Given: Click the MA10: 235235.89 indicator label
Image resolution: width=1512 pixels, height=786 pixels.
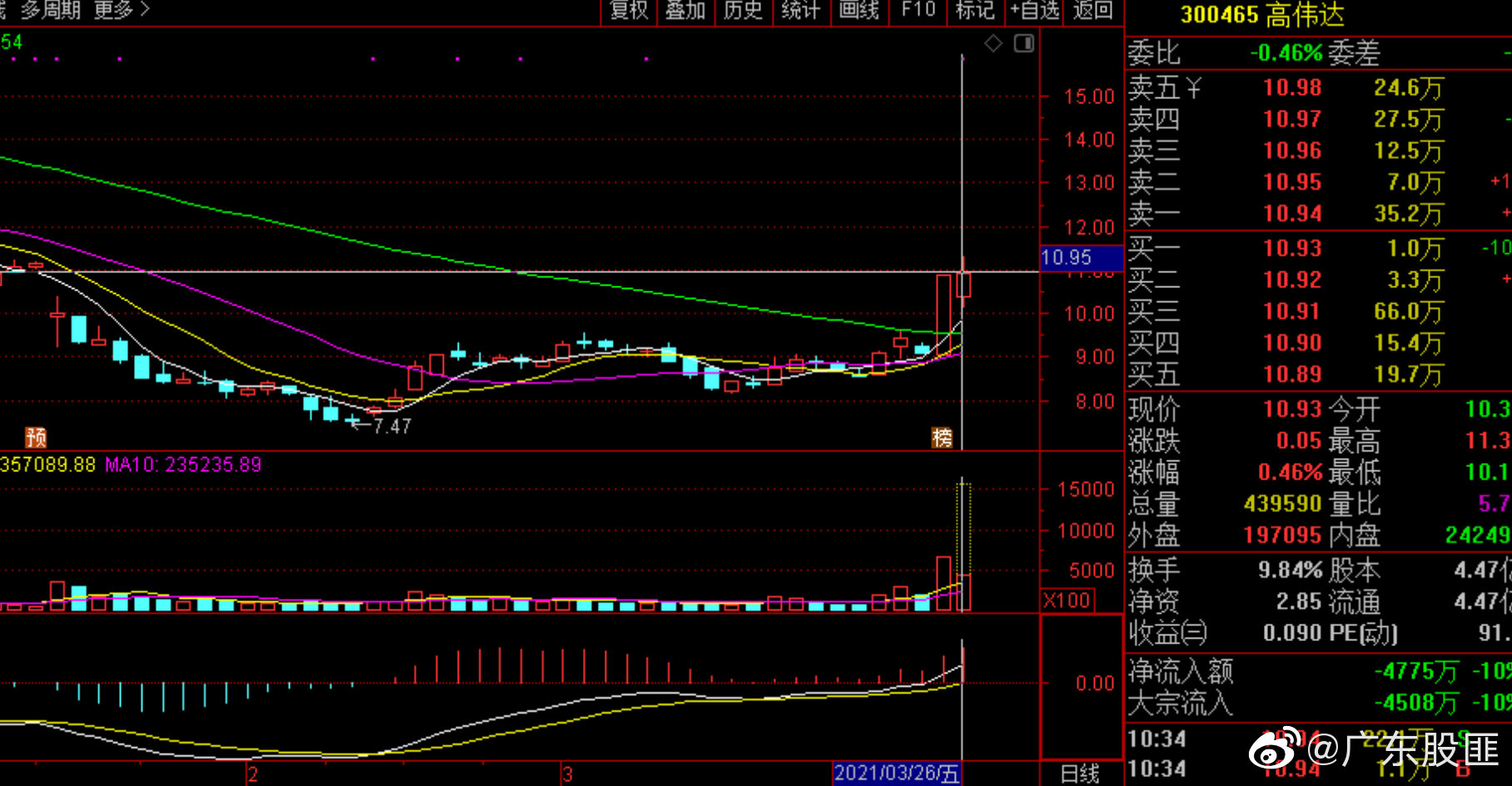Looking at the screenshot, I should click(183, 465).
